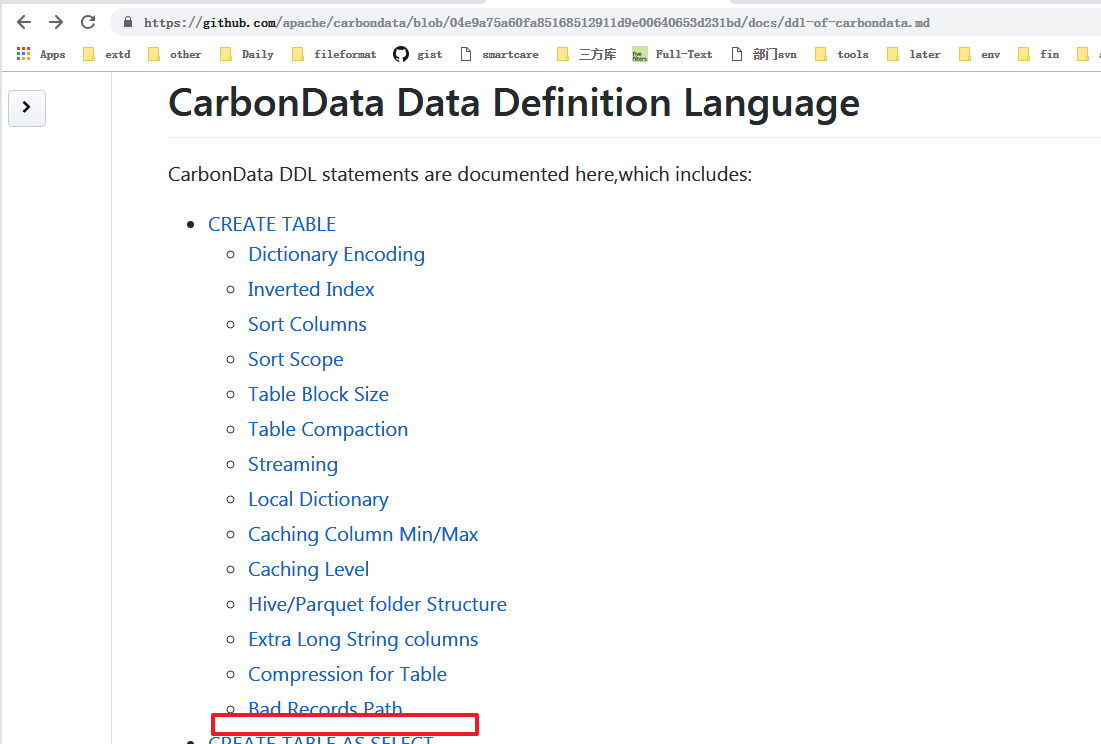Open the Caching Column Min/Max link
This screenshot has width=1101, height=744.
pos(363,535)
